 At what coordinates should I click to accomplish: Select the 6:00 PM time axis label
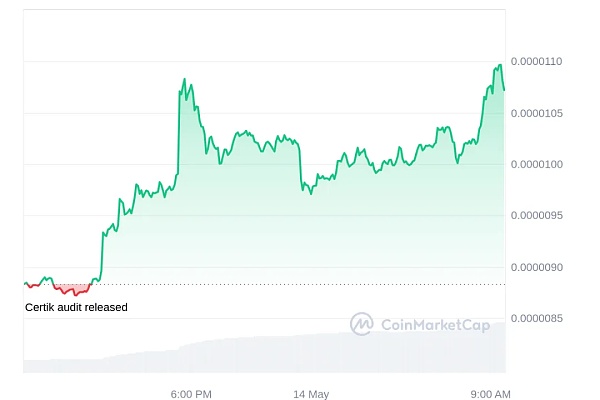click(x=190, y=393)
